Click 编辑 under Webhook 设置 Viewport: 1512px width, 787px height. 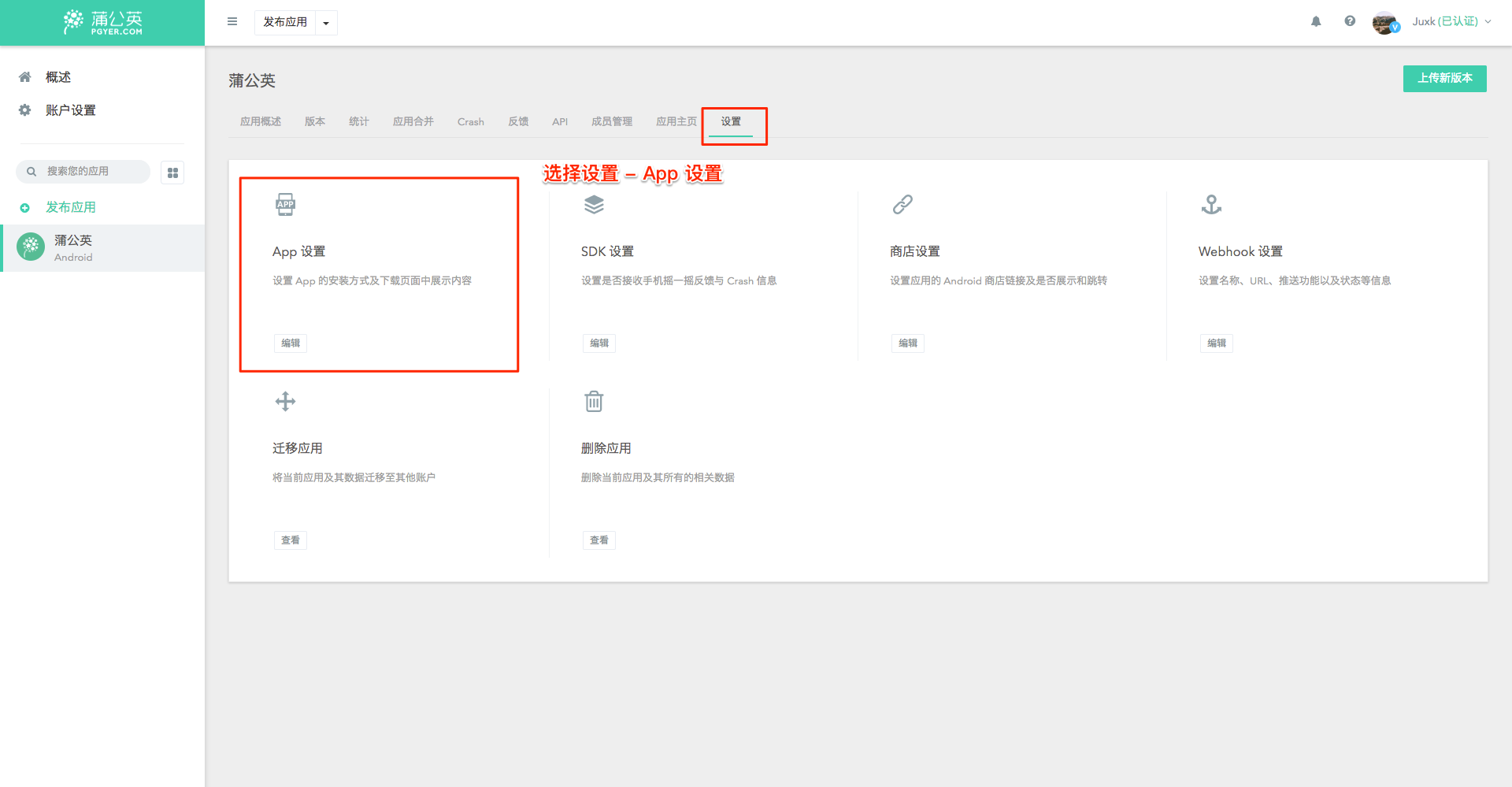click(x=1217, y=343)
